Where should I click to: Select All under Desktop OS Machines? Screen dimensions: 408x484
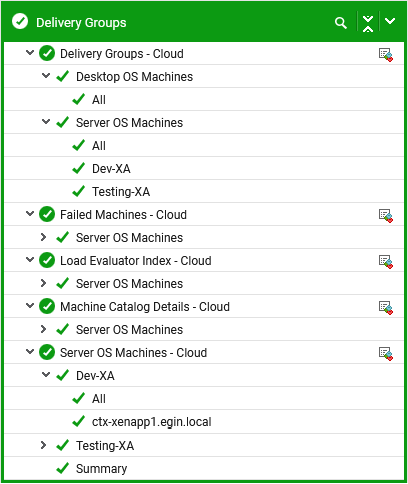99,100
